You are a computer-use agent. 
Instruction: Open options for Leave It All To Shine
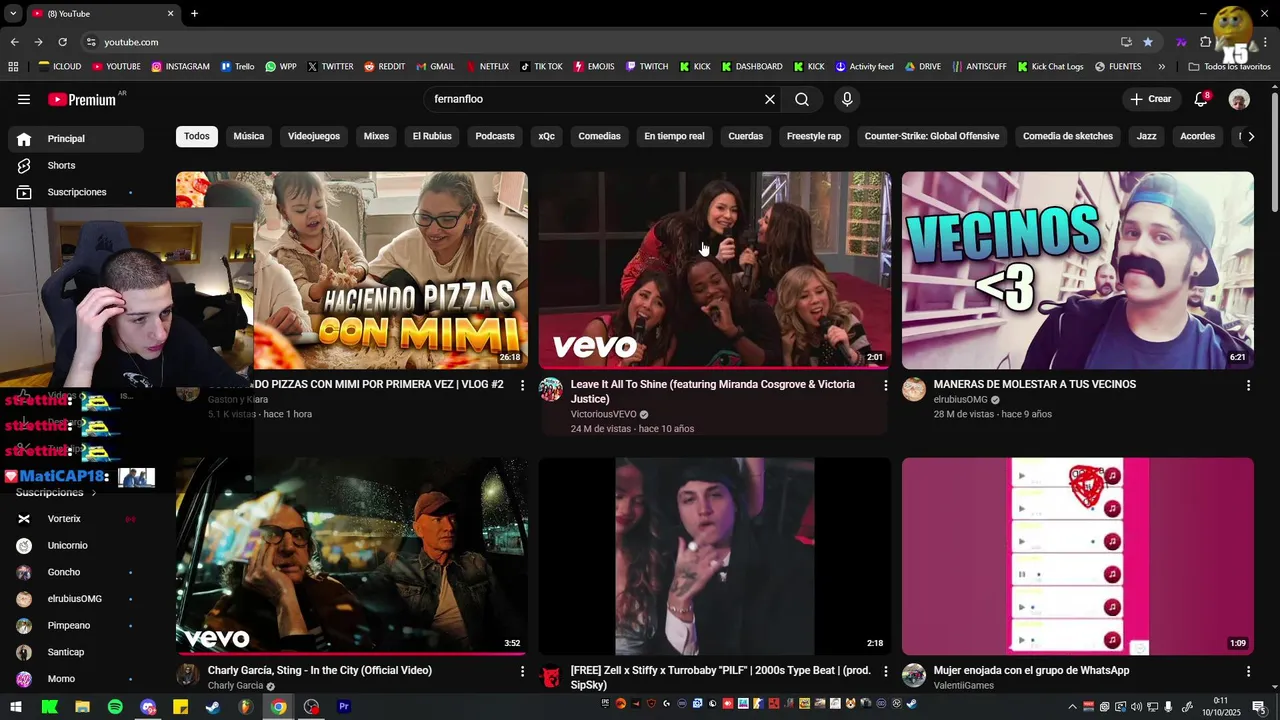885,385
